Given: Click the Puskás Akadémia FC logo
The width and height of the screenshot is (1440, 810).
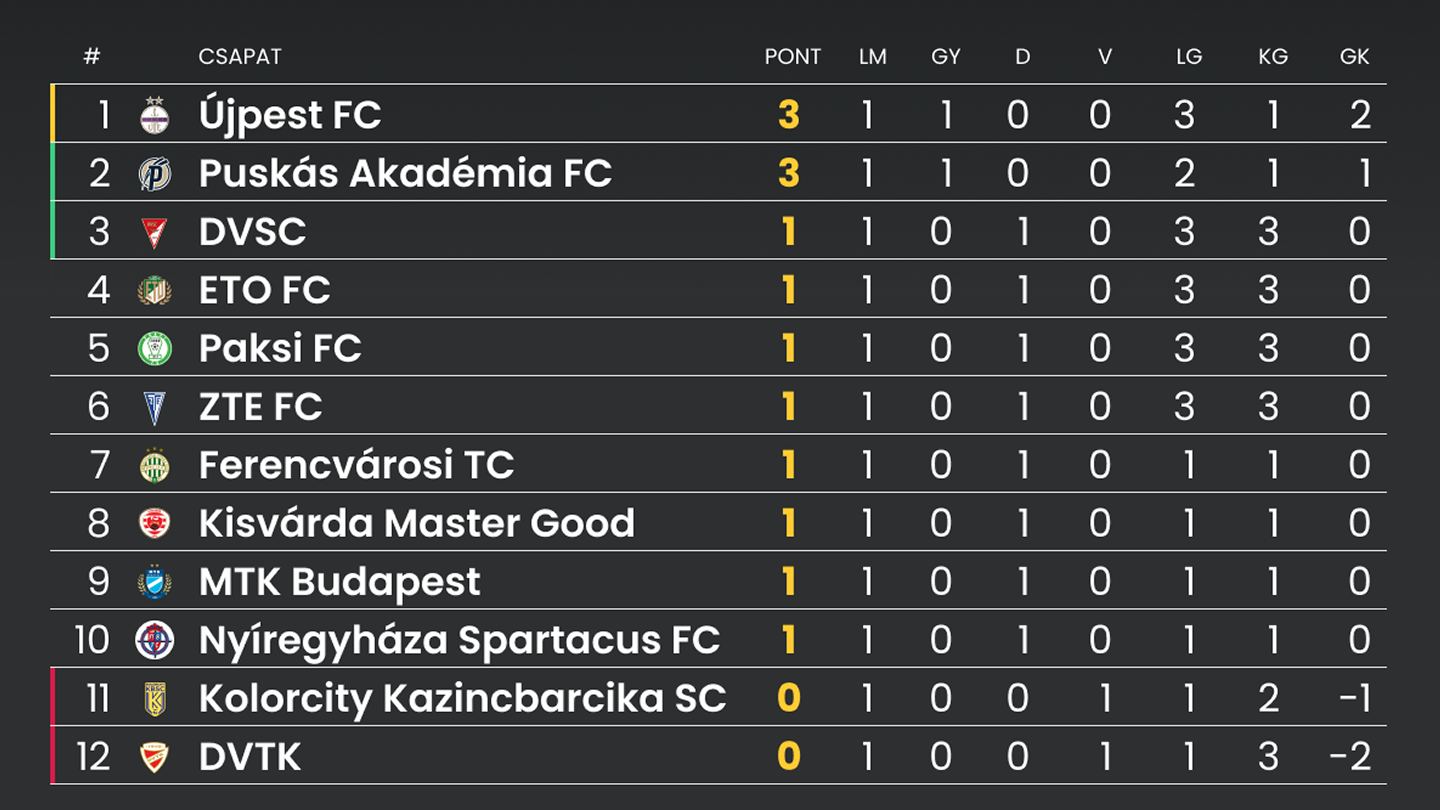Looking at the screenshot, I should [154, 174].
